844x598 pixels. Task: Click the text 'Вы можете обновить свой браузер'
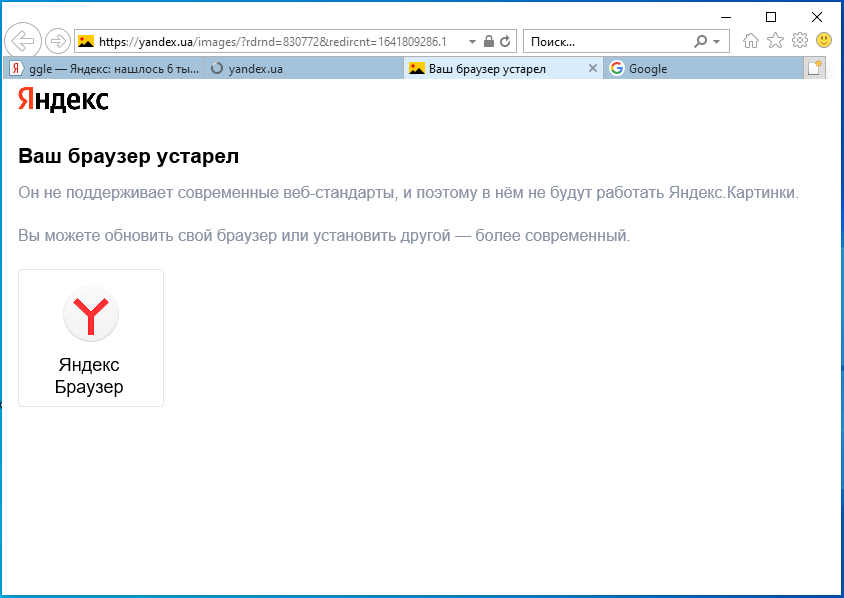147,236
